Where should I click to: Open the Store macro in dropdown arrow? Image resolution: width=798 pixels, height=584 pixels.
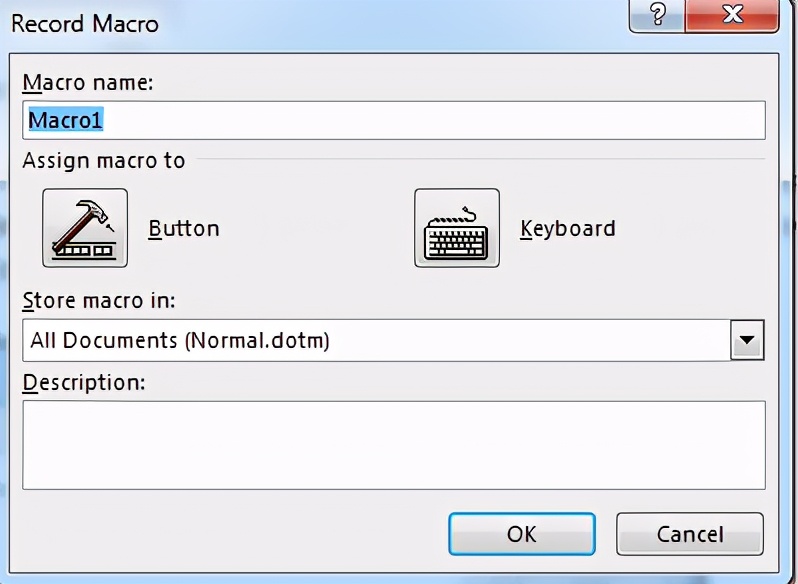[x=747, y=340]
